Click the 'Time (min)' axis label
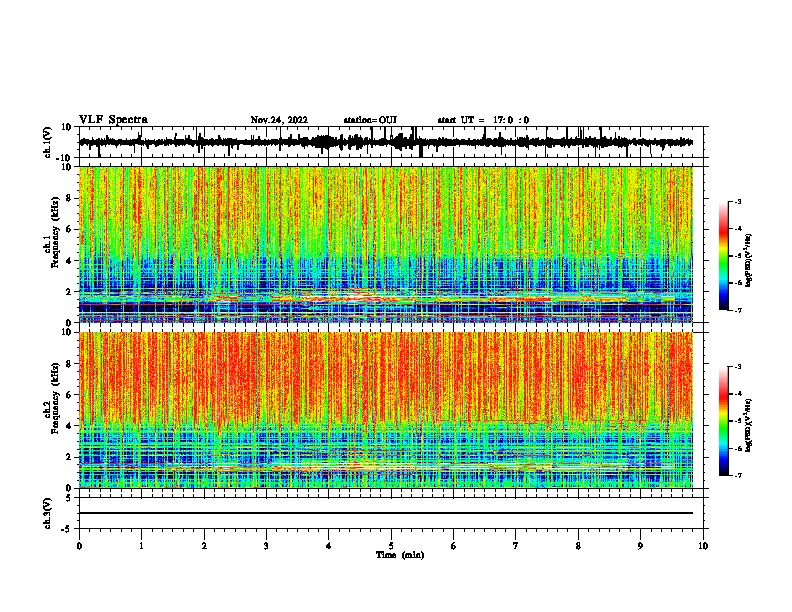This screenshot has height=612, width=792. pyautogui.click(x=400, y=555)
